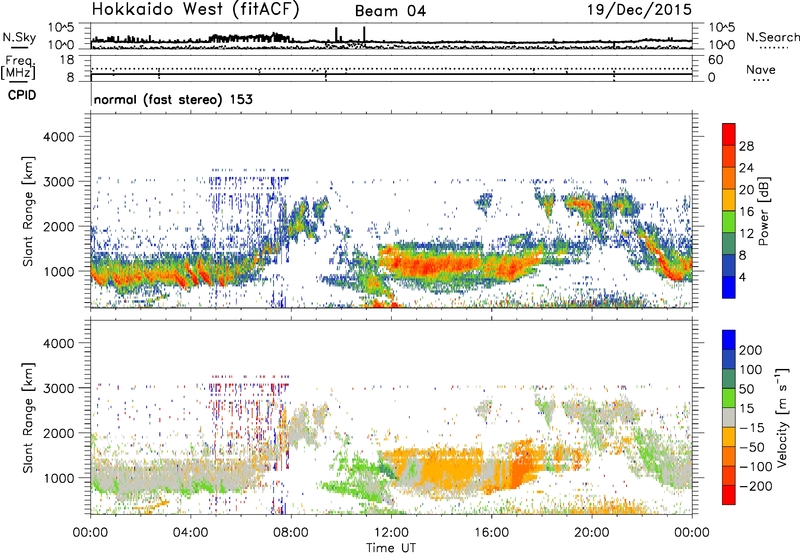The height and width of the screenshot is (554, 800).
Task: Click the 'Beam 04' label
Action: click(390, 11)
